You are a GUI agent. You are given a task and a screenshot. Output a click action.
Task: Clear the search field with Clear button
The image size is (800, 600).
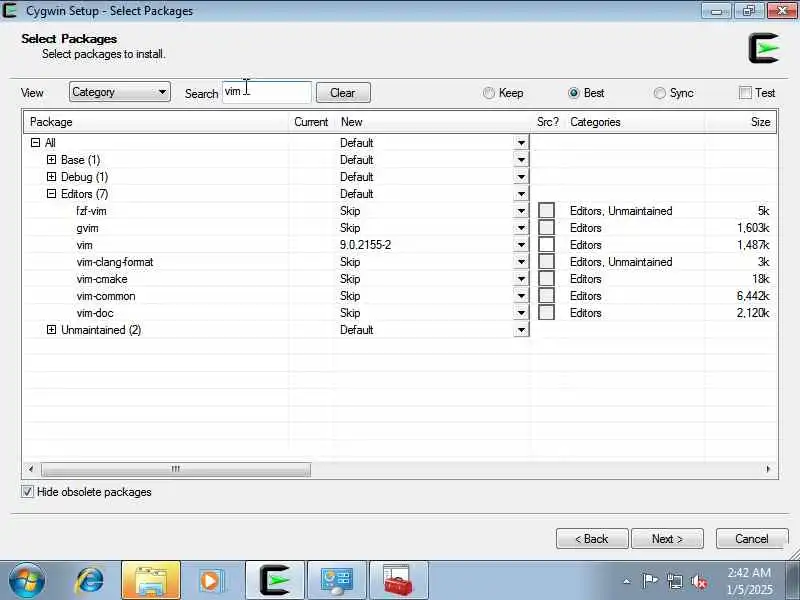343,93
